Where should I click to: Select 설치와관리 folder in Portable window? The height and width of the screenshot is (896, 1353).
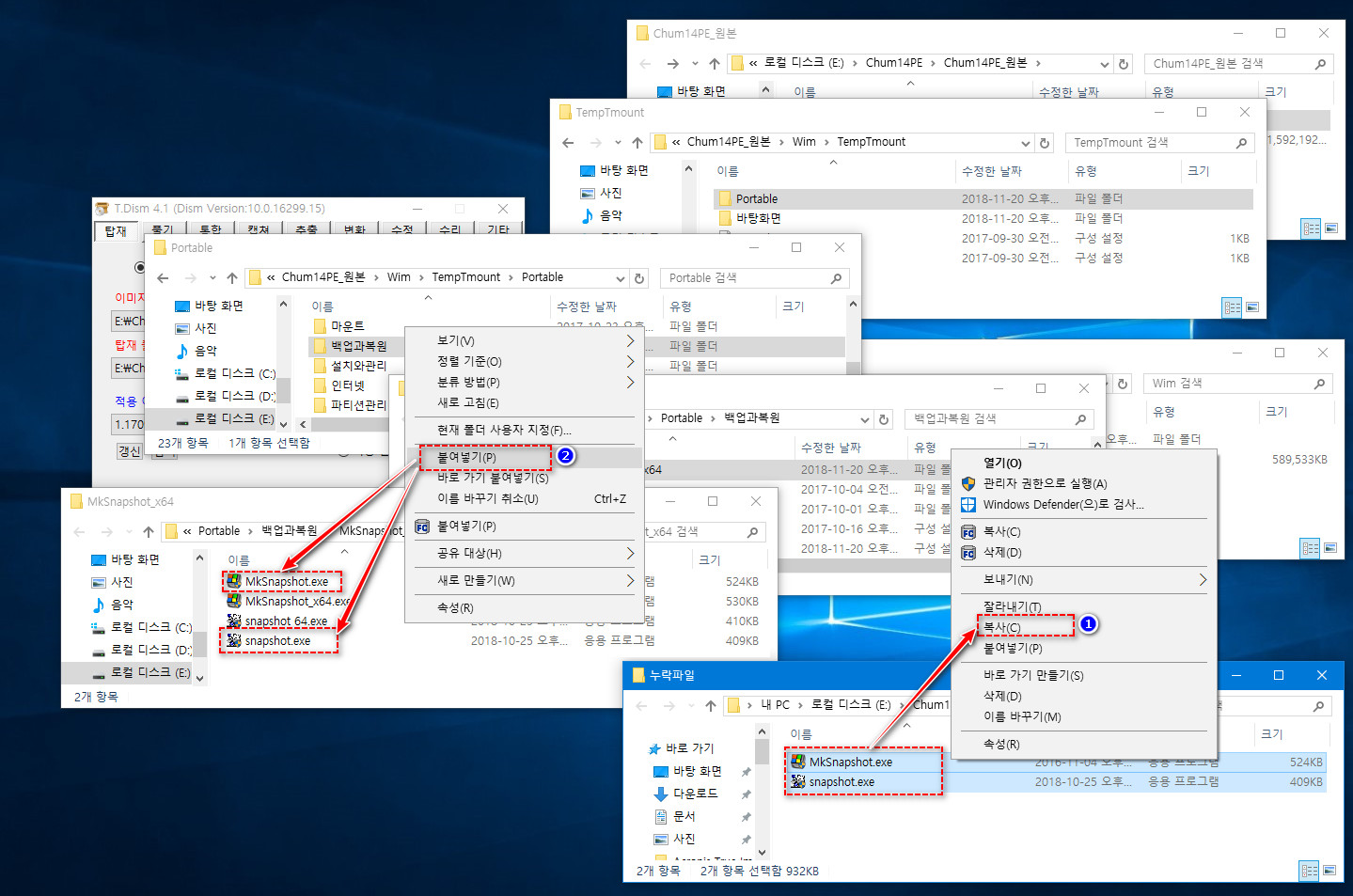coord(358,366)
